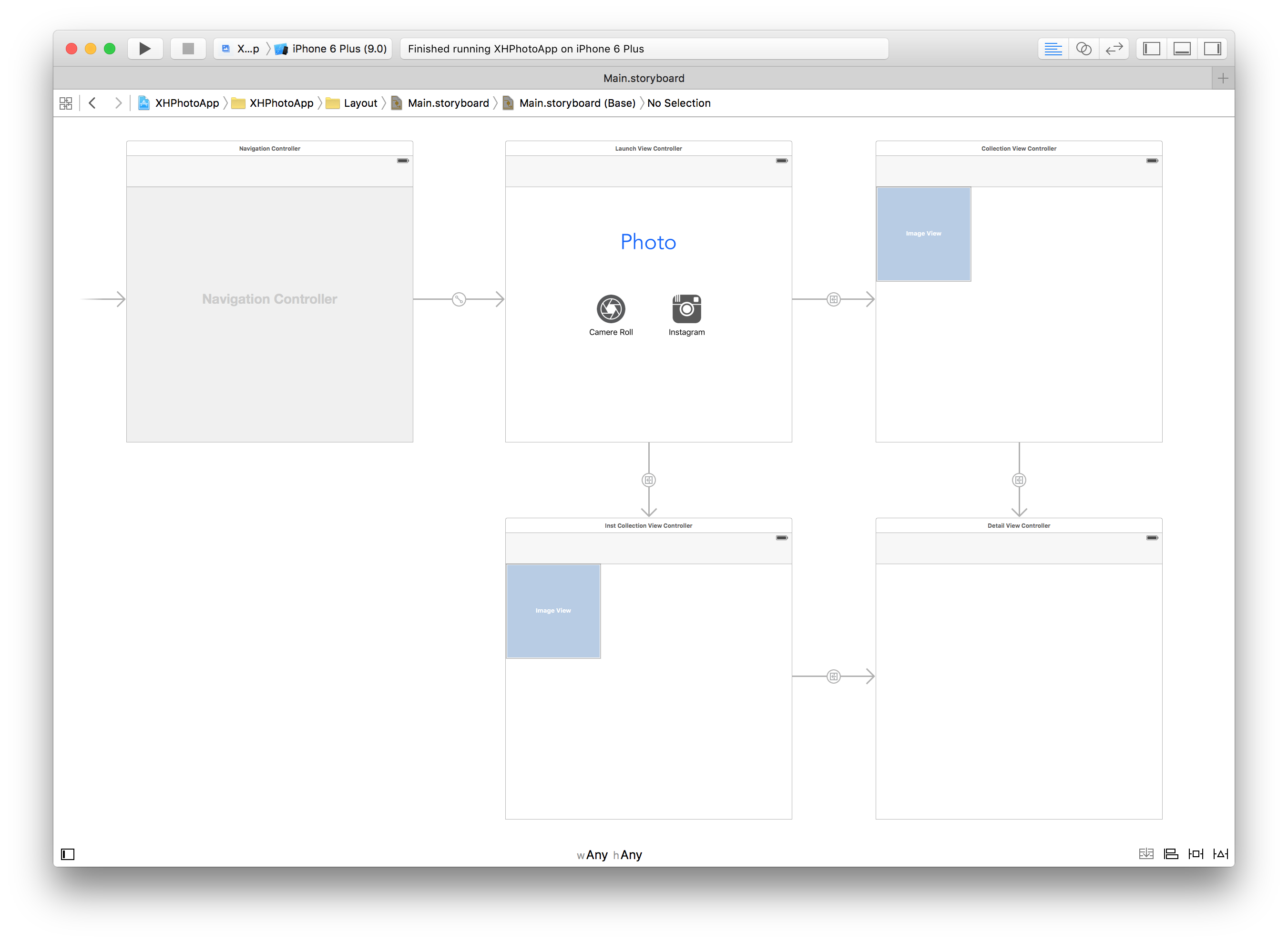Open Resolve Auto Layout Issues menu

[x=1221, y=854]
